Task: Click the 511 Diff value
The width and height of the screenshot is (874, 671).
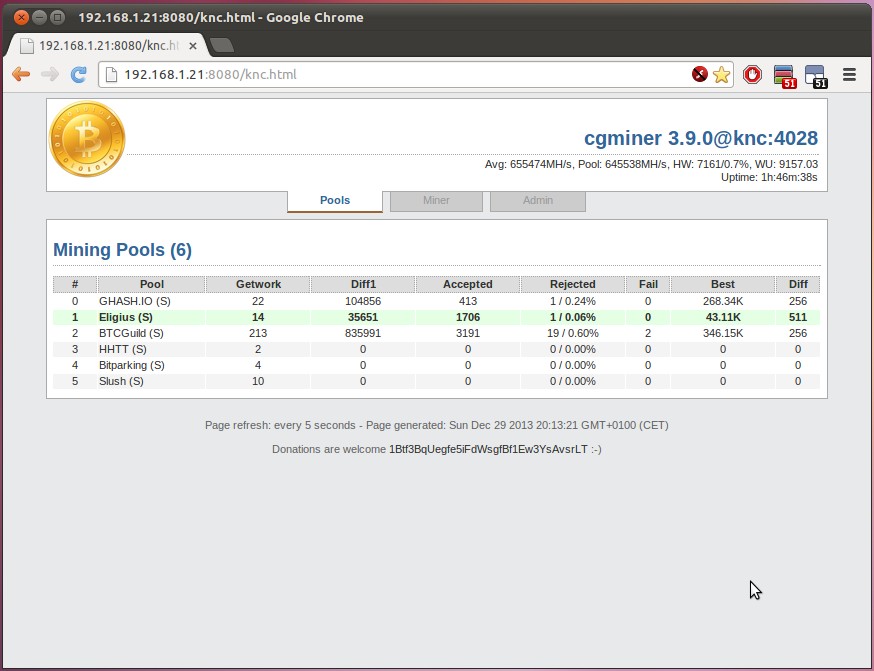Action: [798, 317]
